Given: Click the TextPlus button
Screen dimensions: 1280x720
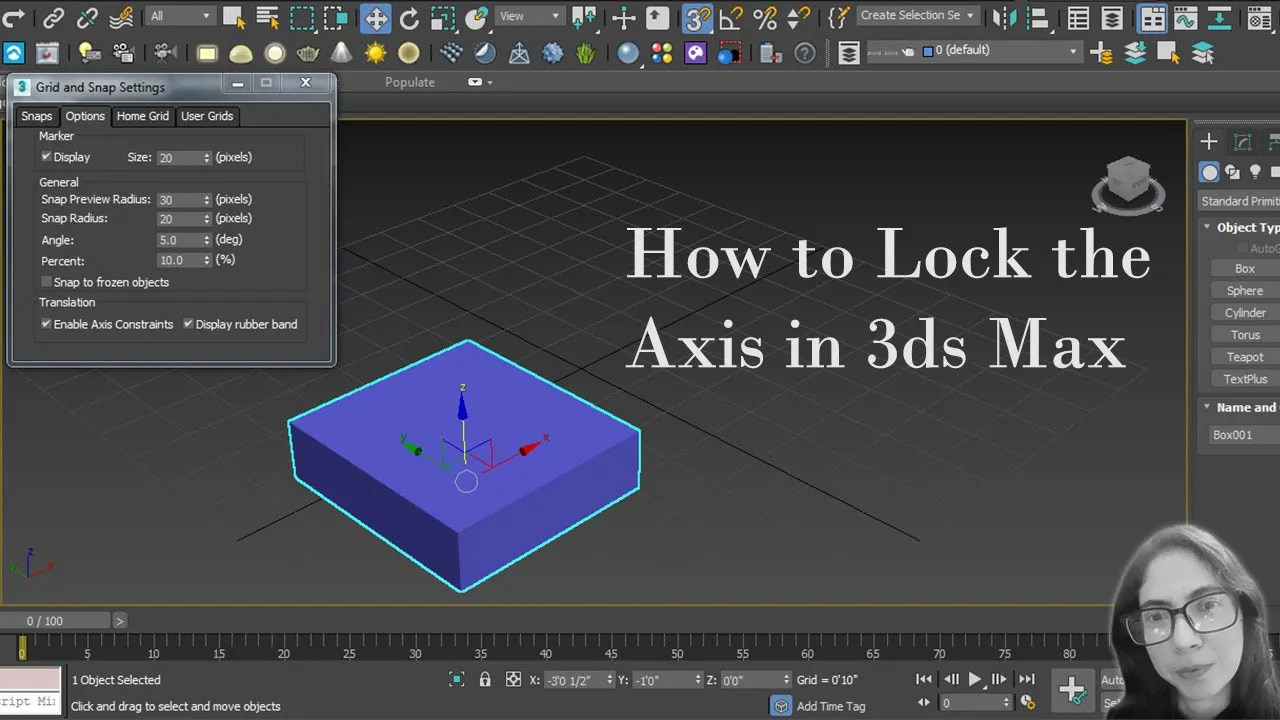Looking at the screenshot, I should click(x=1245, y=379).
